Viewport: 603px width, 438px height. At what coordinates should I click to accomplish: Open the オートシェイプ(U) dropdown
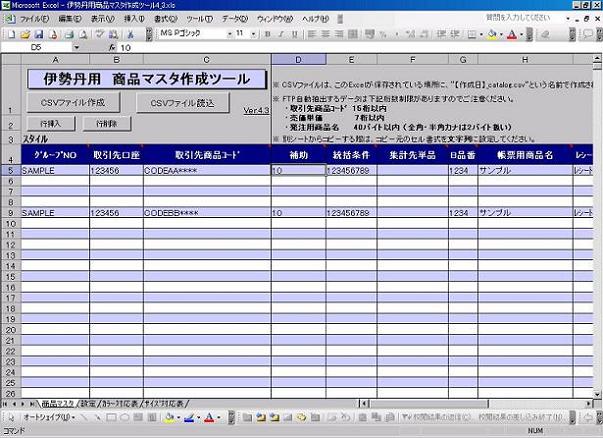[x=49, y=417]
